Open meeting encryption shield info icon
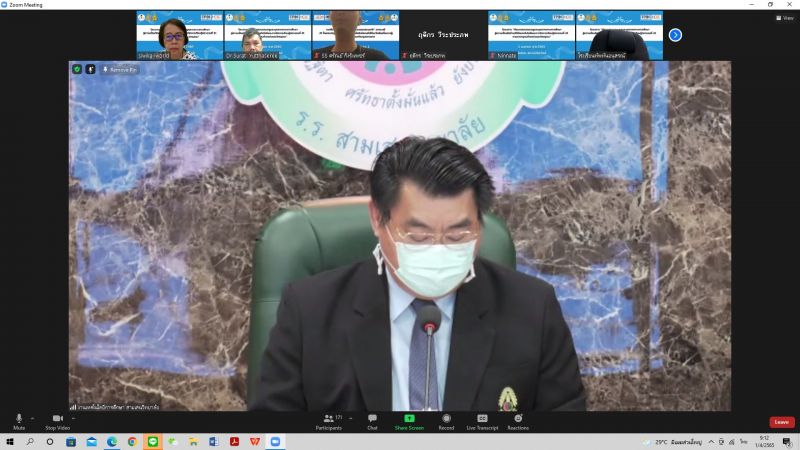This screenshot has height=450, width=800. click(77, 69)
